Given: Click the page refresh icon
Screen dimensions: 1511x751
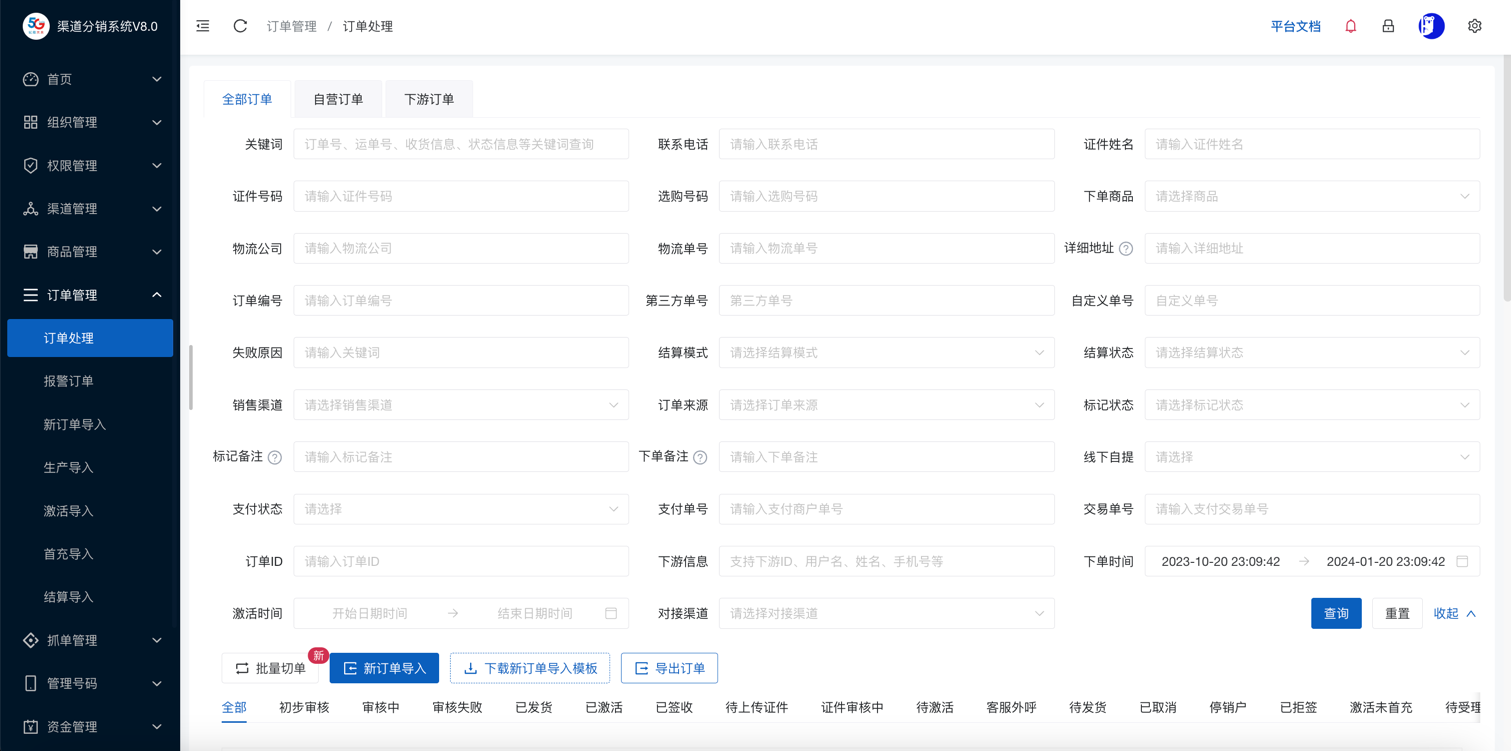Looking at the screenshot, I should point(240,26).
